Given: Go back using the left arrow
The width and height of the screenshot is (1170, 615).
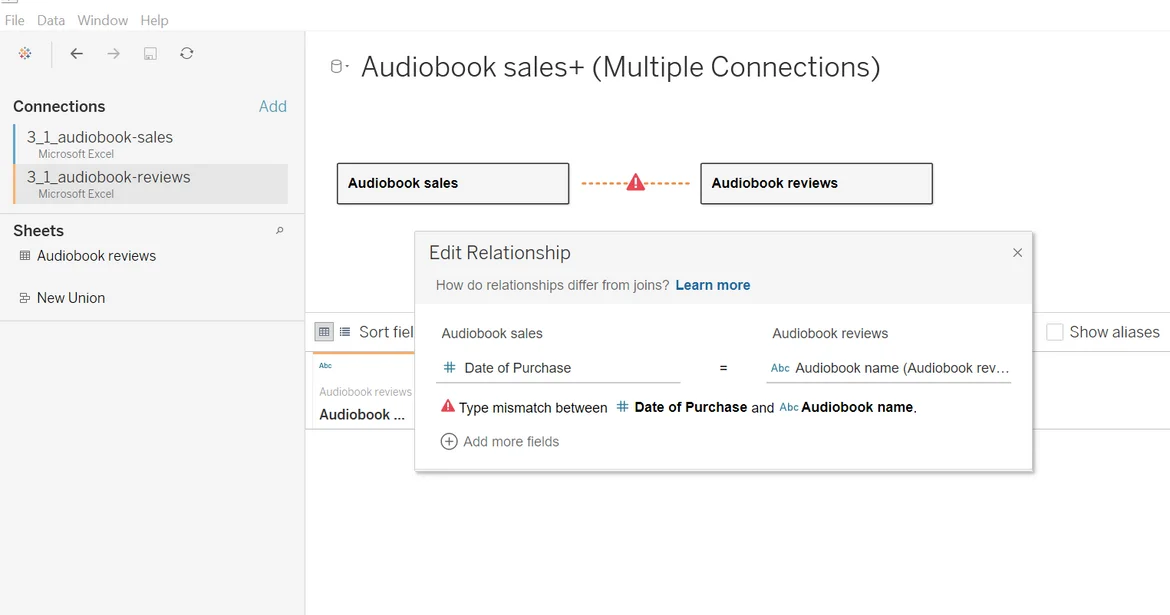Looking at the screenshot, I should point(76,54).
